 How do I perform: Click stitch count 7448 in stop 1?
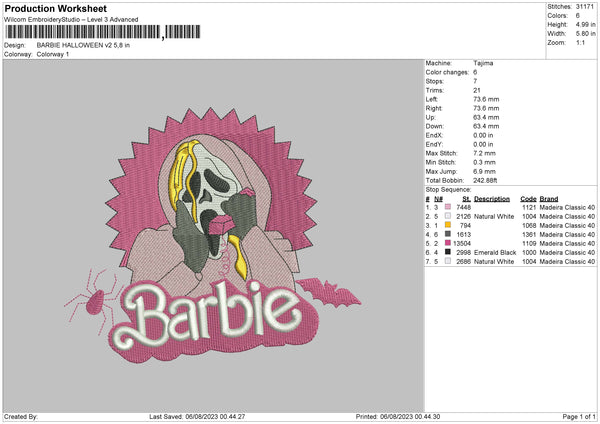(x=463, y=207)
